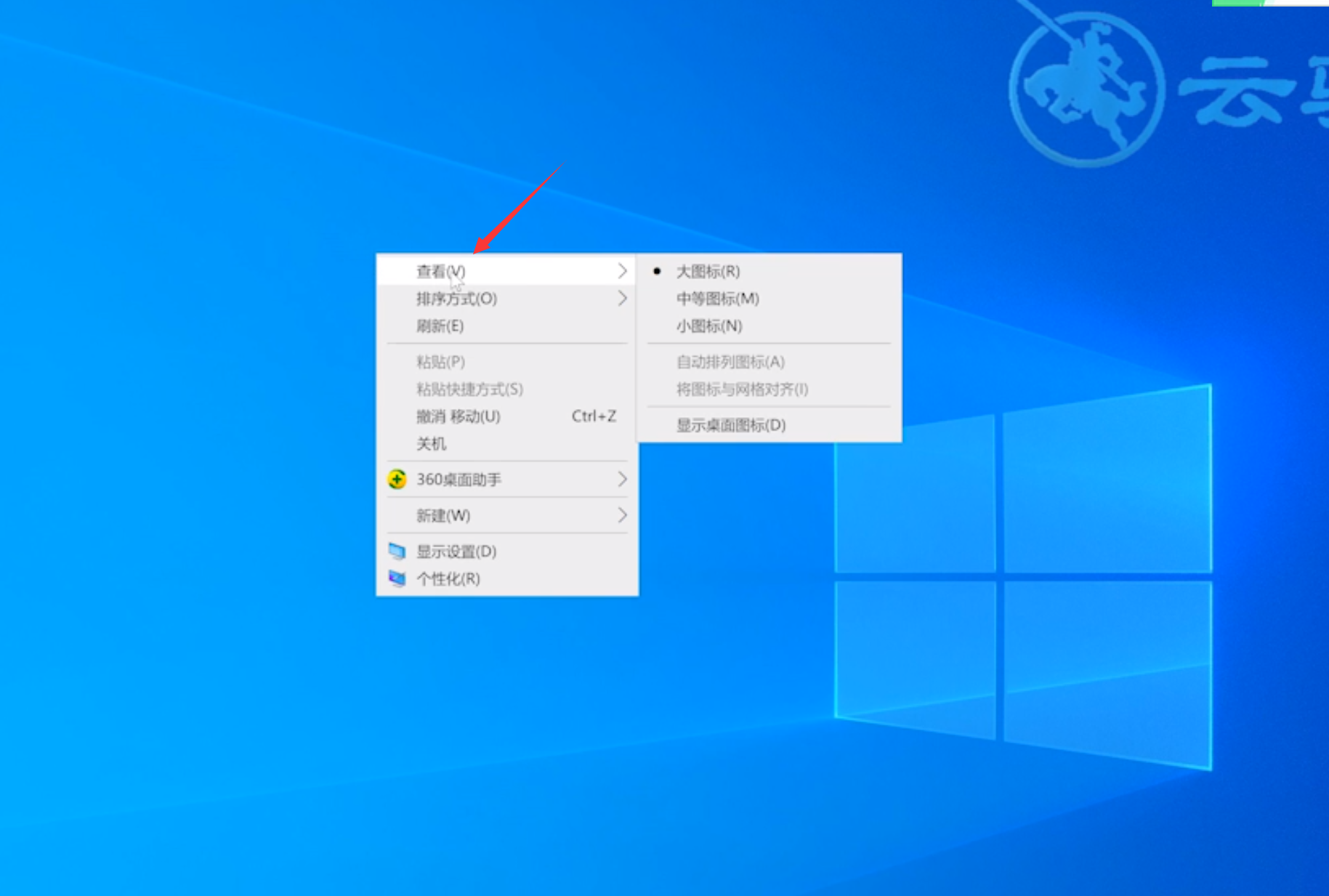Viewport: 1329px width, 896px height.
Task: Toggle 自动排列图标(A) auto arrange
Action: (x=769, y=362)
